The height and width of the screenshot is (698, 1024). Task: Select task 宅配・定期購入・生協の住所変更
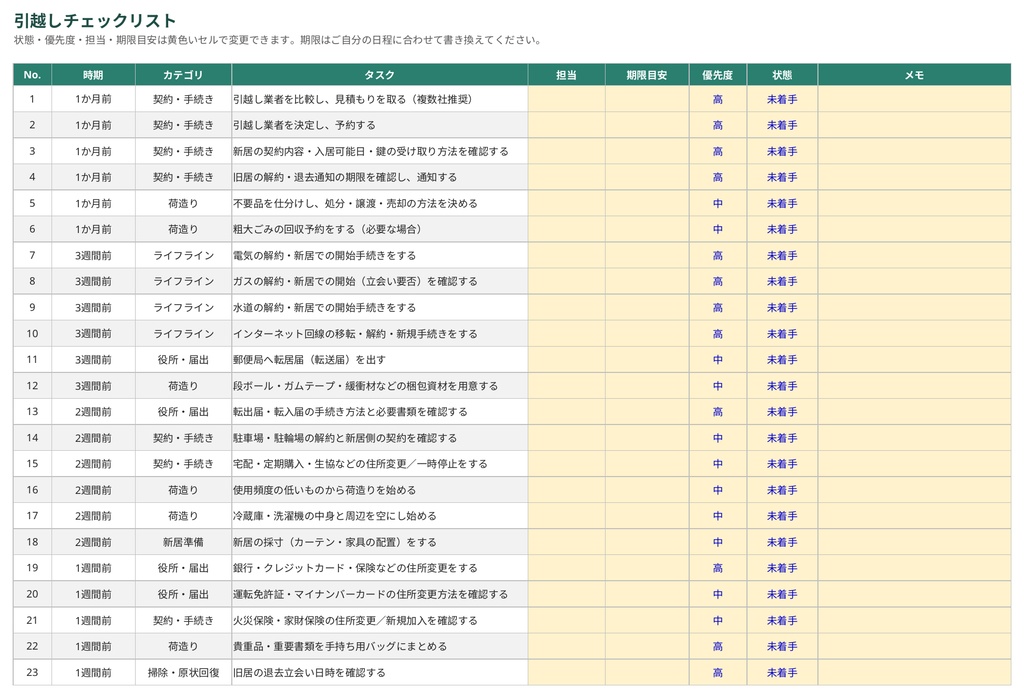pos(379,464)
